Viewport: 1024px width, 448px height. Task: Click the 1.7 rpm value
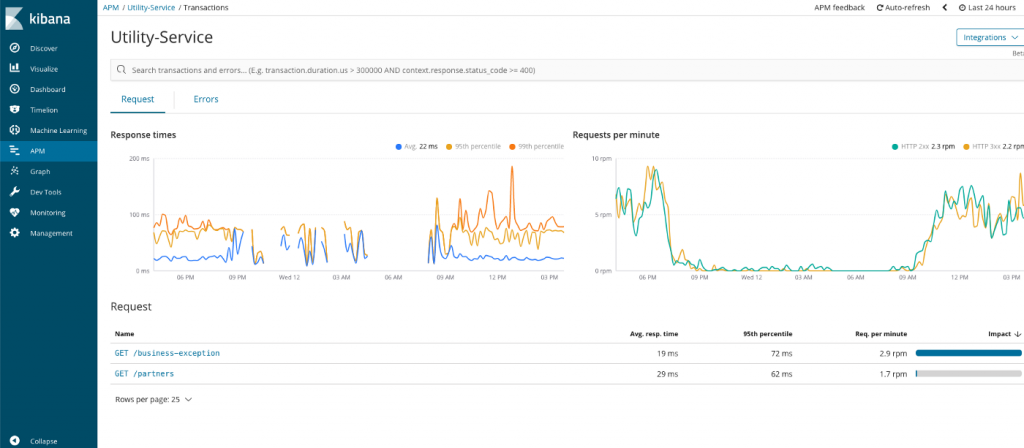pos(893,374)
